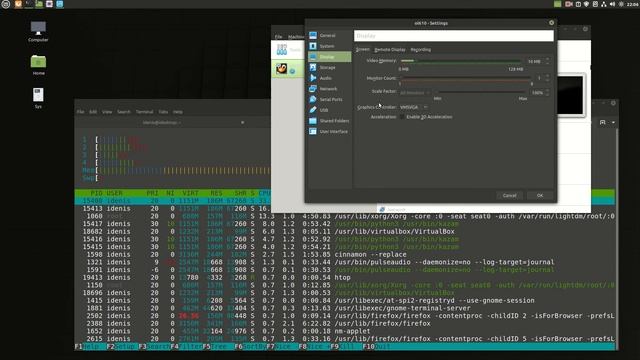Click the green indicator tray icon
The image size is (640, 360).
pos(558,4)
